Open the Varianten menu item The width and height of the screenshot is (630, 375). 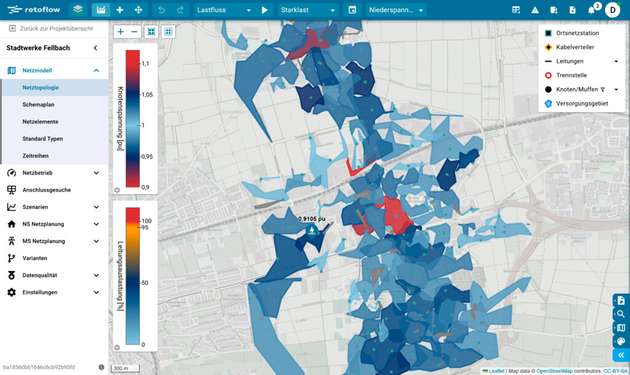(x=54, y=258)
